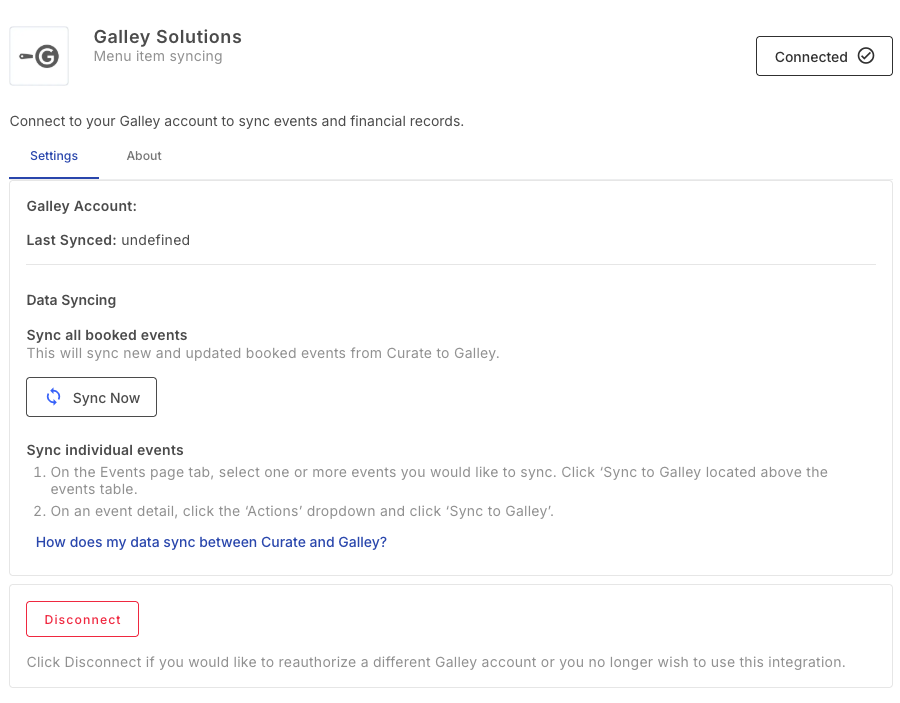Click the 'Menu item syncing' subtitle

[157, 57]
